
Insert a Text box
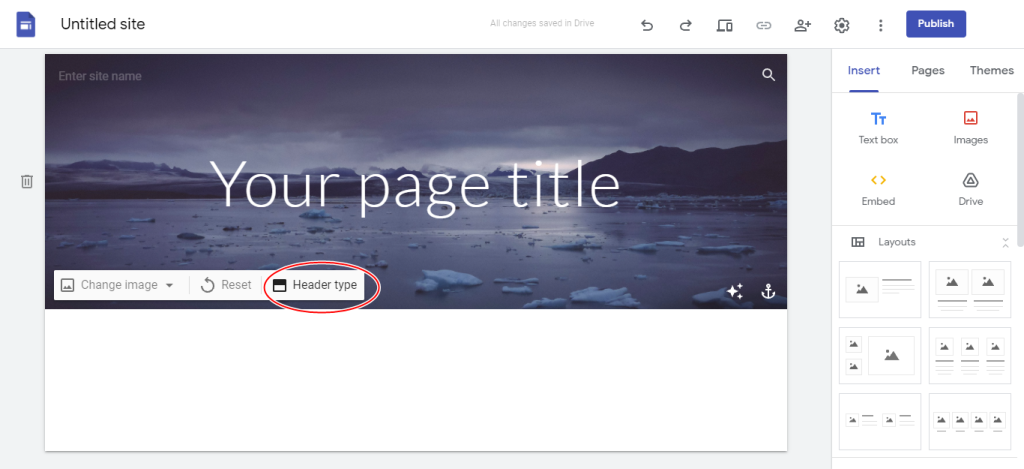point(878,127)
